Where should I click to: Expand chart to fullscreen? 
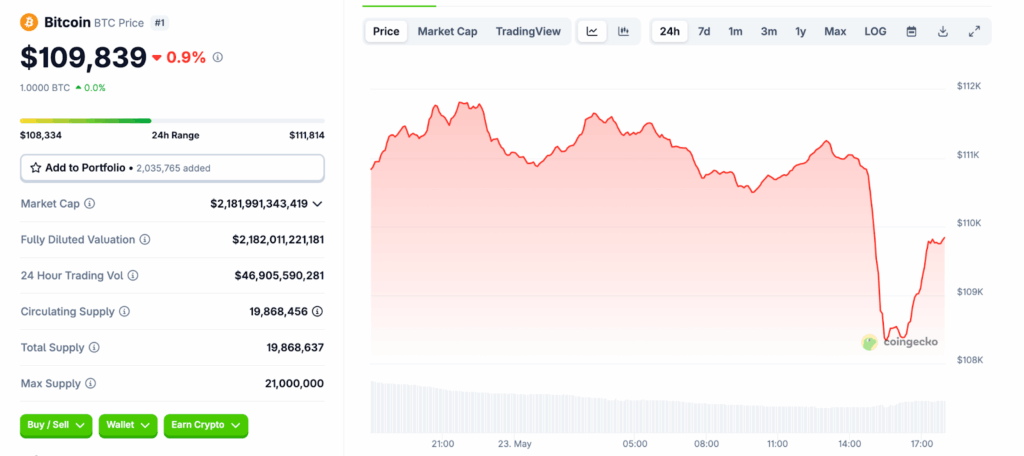click(974, 31)
